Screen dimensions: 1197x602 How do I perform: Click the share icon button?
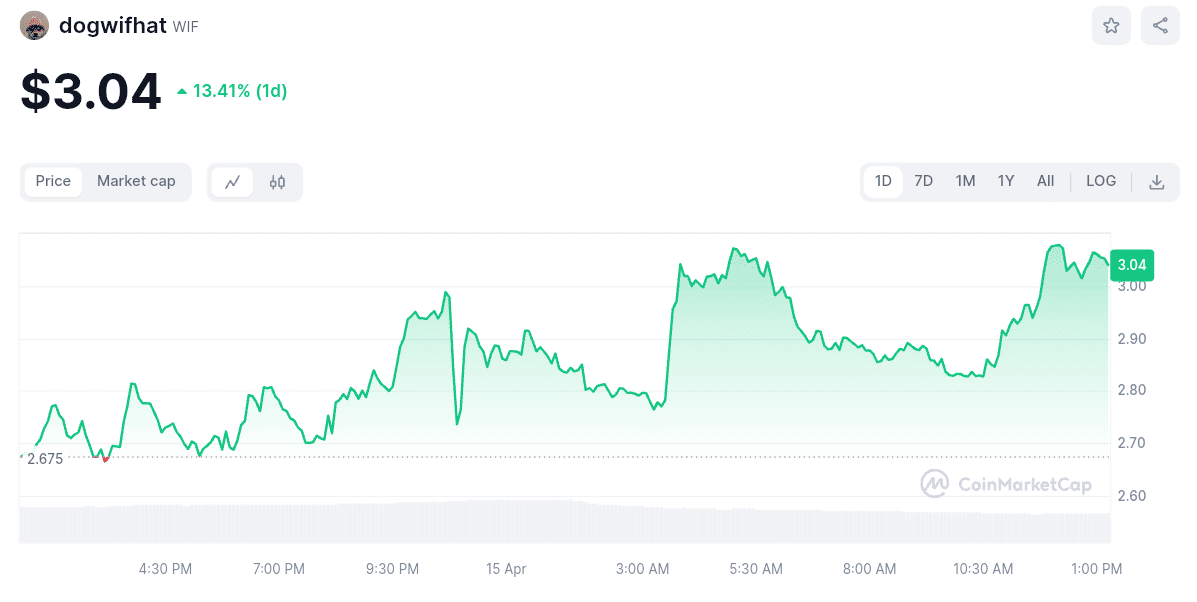click(x=1160, y=26)
